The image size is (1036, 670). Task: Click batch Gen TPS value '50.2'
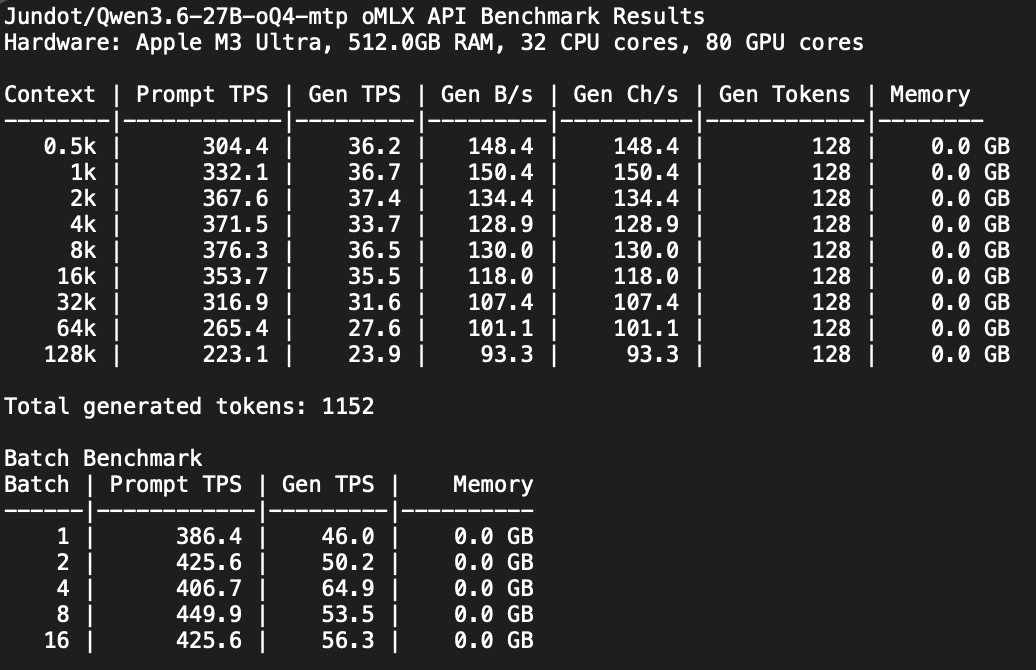pos(348,562)
